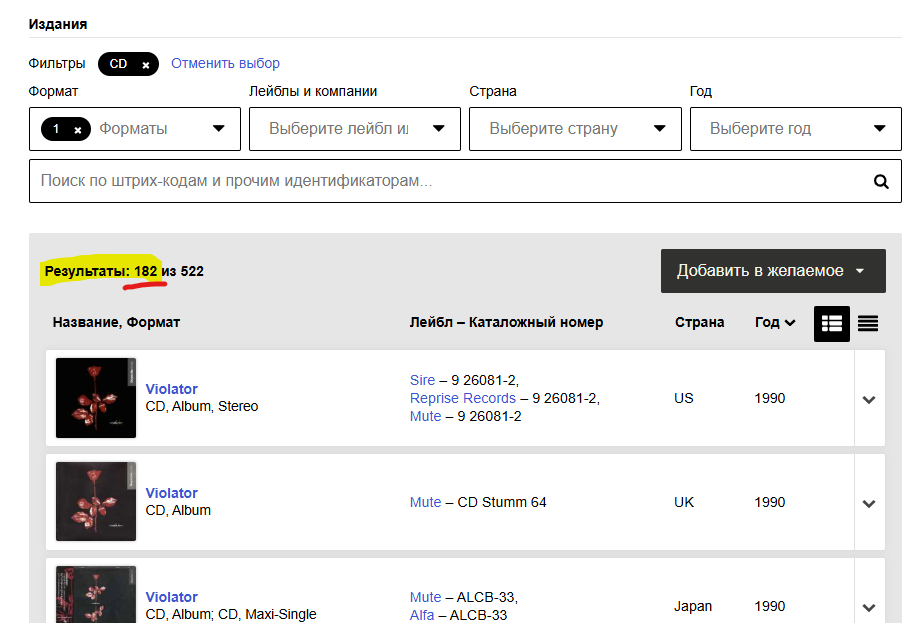Click the search magnifier icon

tap(881, 182)
